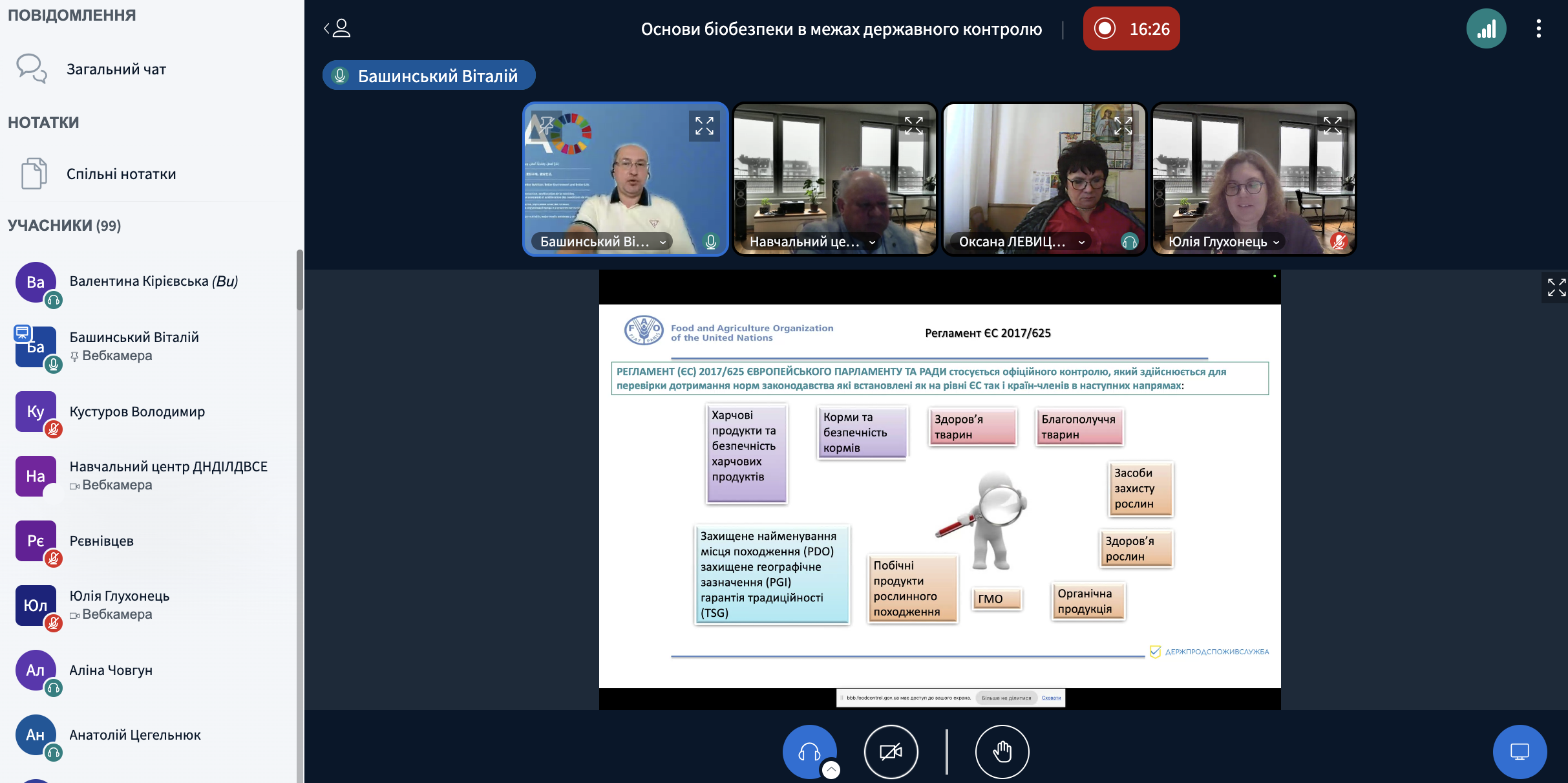This screenshot has width=1568, height=783.
Task: Make Оксана ЛЕВИЦ webcam fullscreen
Action: point(1123,125)
